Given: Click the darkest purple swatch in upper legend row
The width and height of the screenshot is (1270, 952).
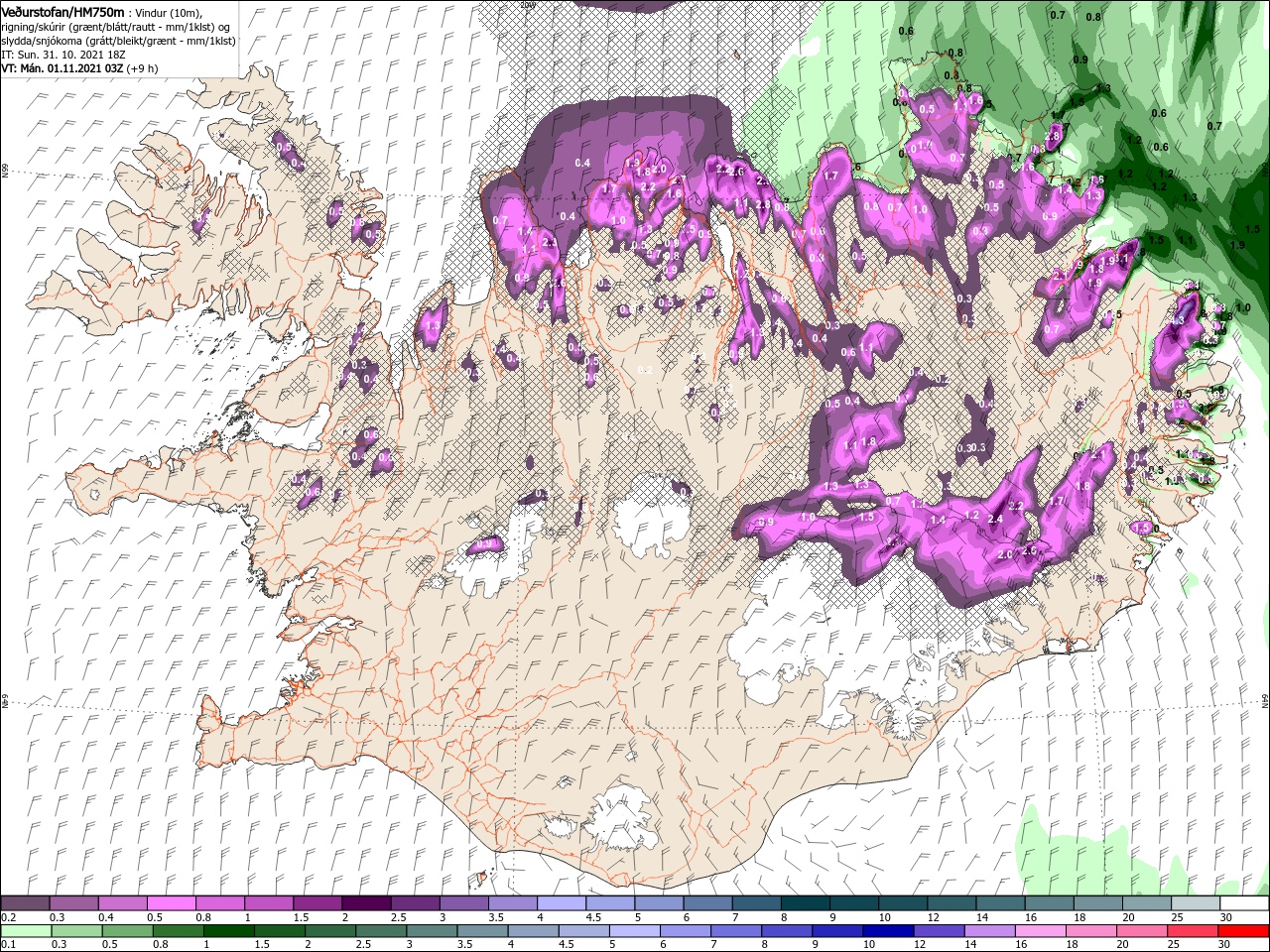Looking at the screenshot, I should 366,902.
